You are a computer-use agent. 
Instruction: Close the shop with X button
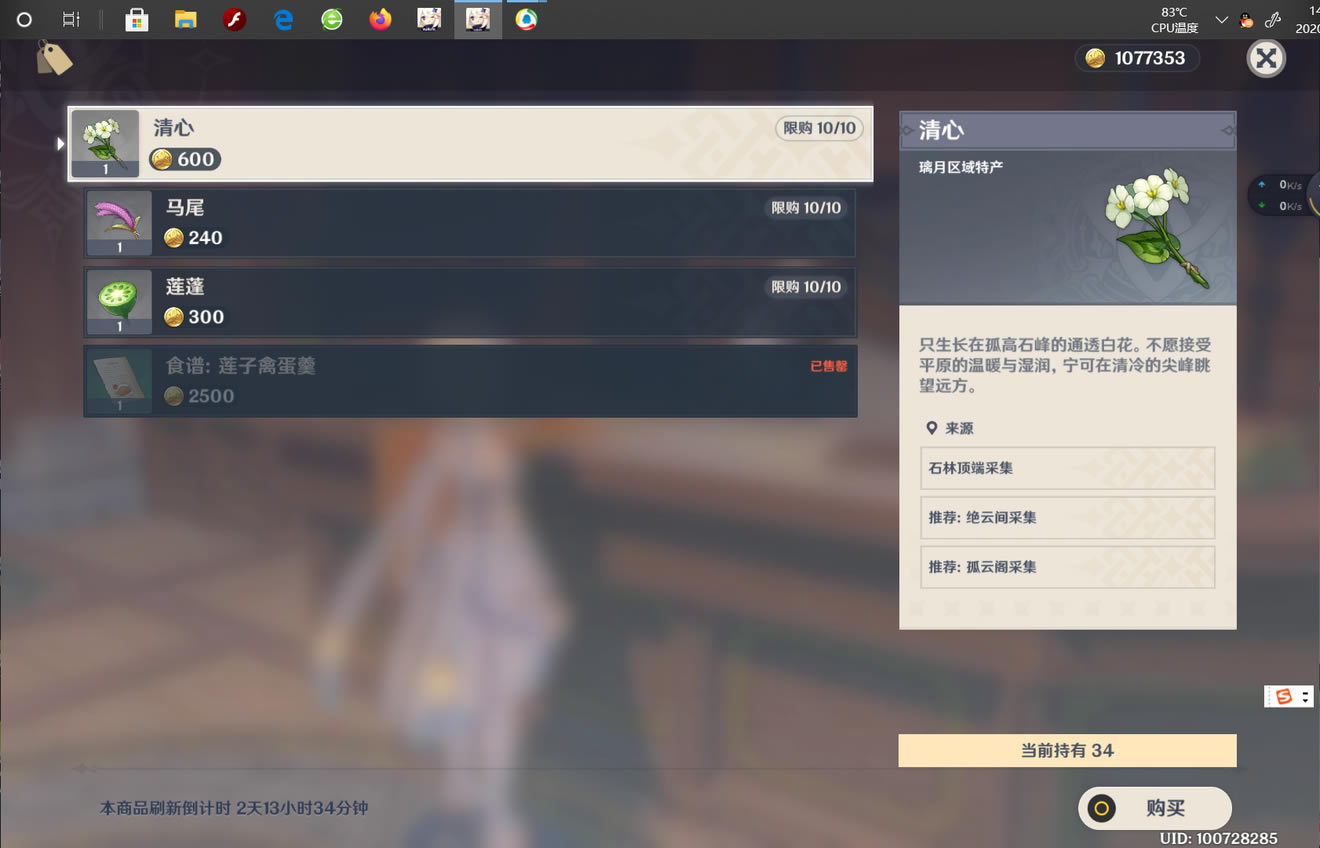coord(1266,59)
